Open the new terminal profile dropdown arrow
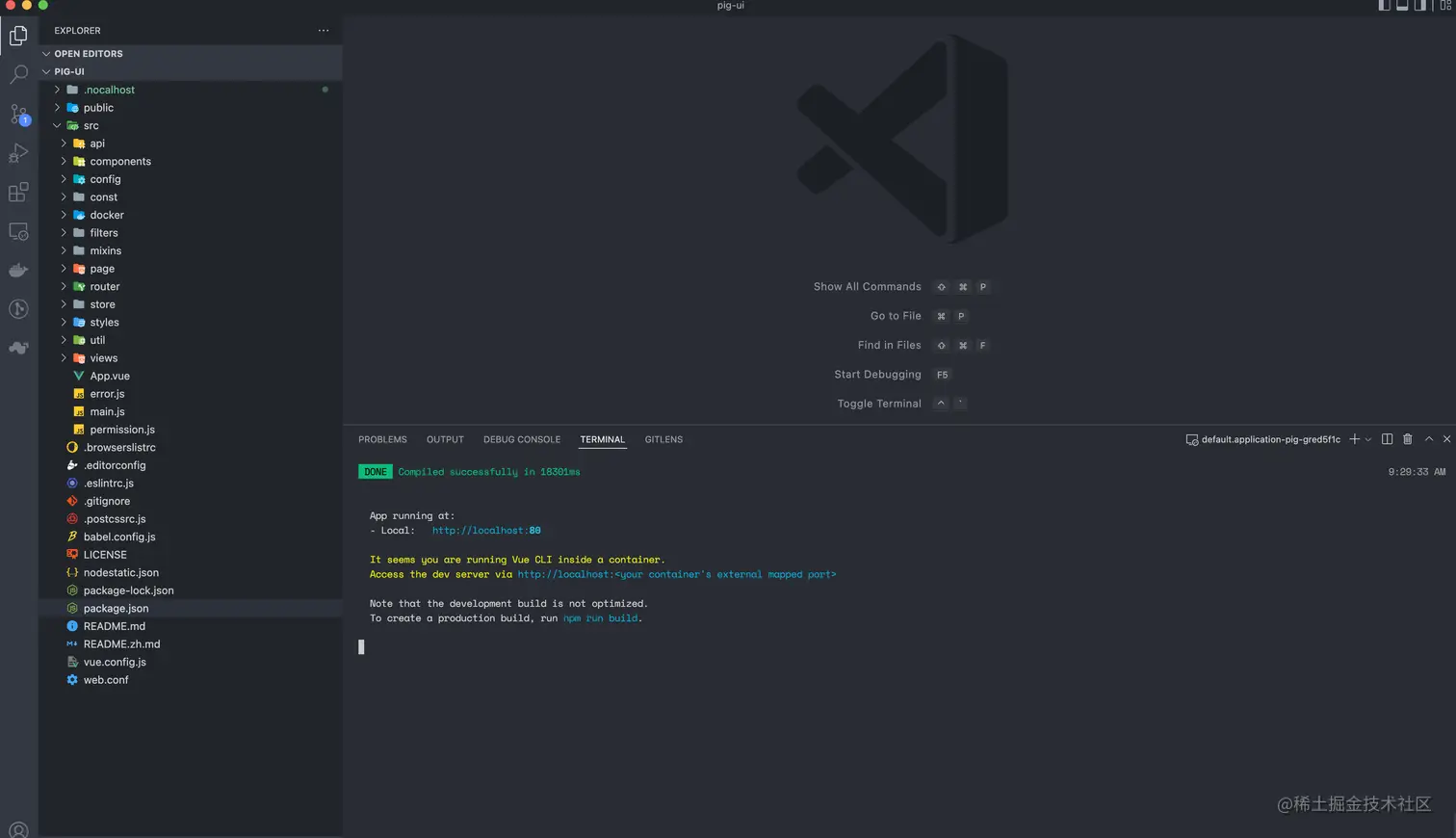Image resolution: width=1456 pixels, height=838 pixels. [x=1368, y=439]
